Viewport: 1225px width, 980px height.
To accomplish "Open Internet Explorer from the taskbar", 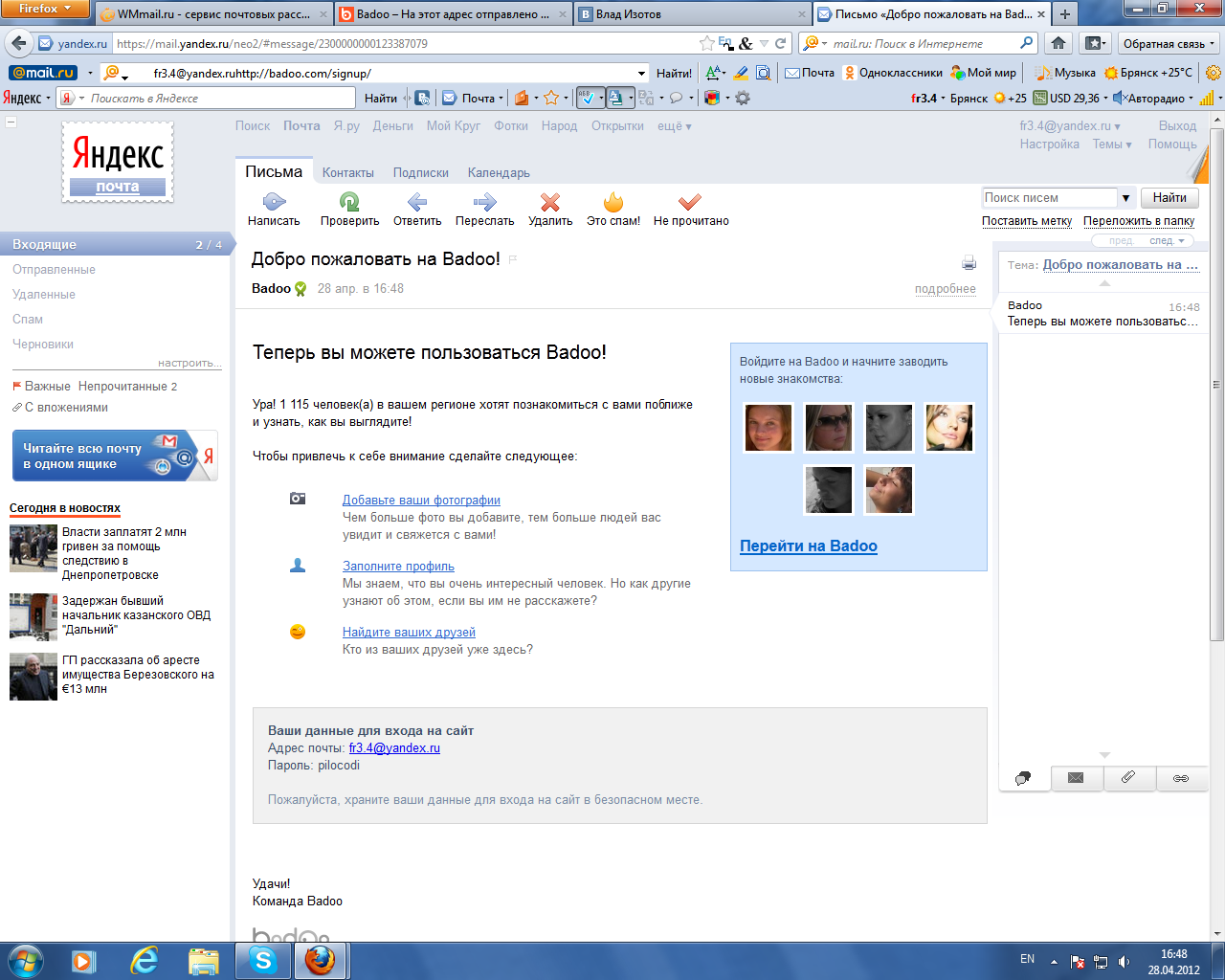I will (145, 960).
